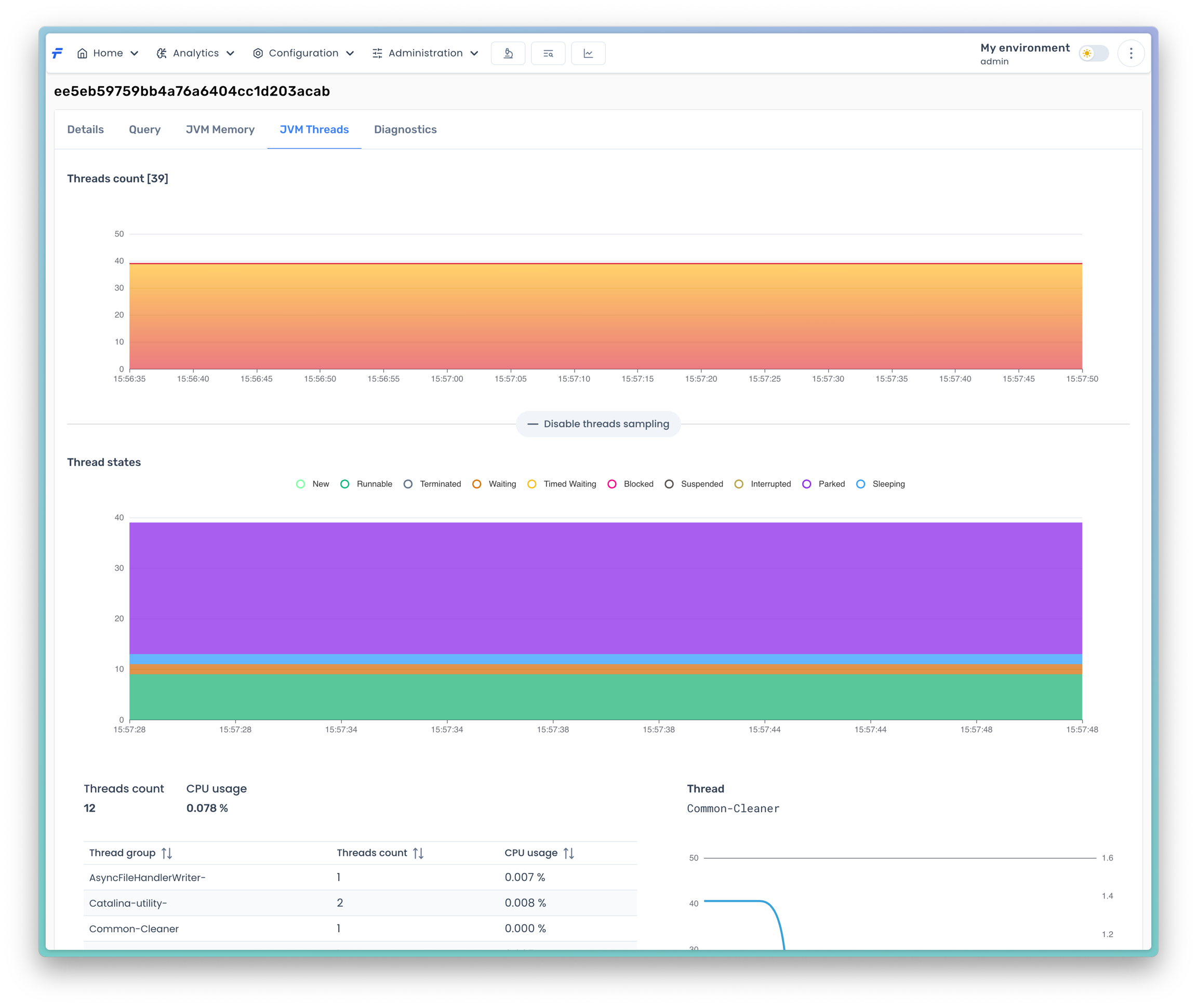Sort by Thread group column arrows

(167, 853)
